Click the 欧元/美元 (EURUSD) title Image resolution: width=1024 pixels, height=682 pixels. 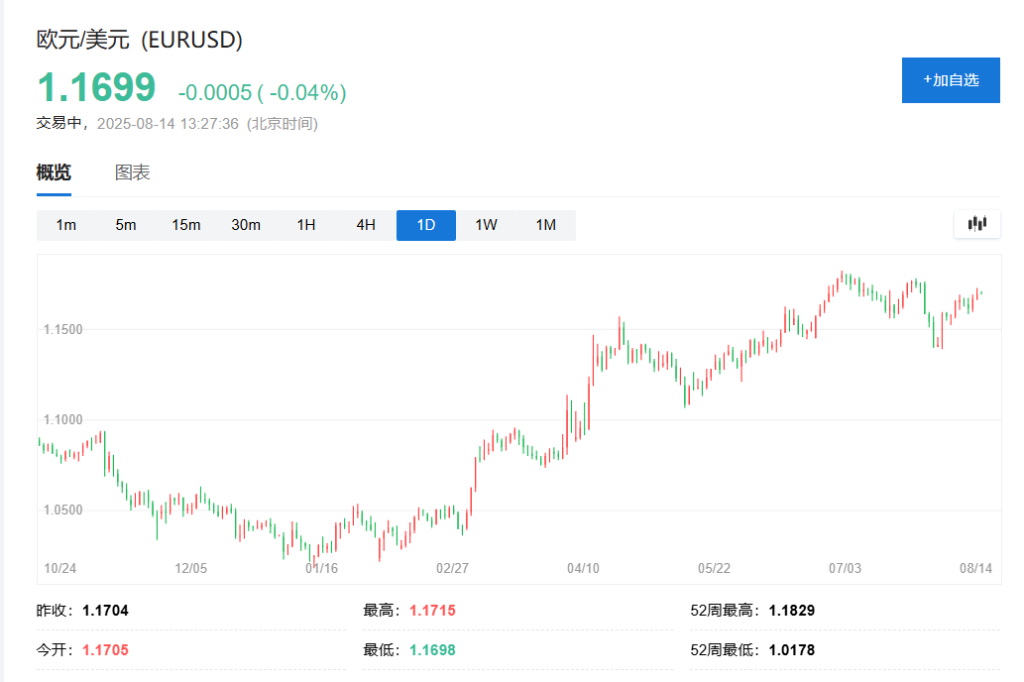click(140, 40)
